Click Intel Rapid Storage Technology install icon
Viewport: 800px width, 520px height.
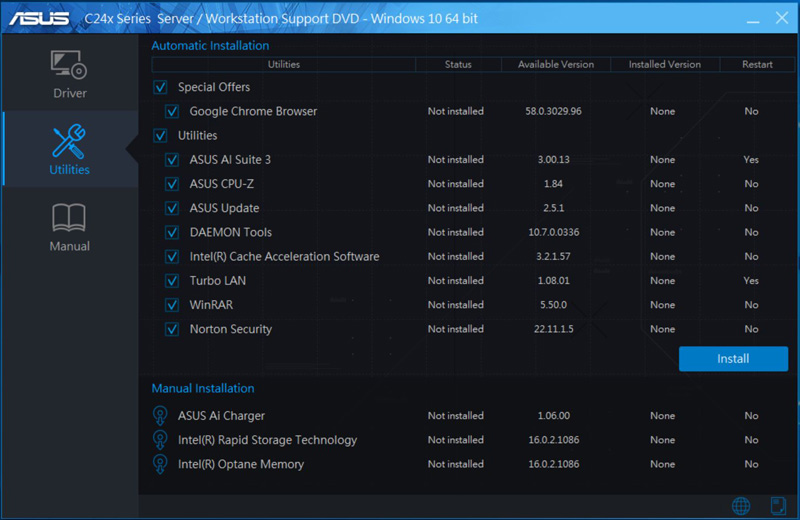click(159, 440)
